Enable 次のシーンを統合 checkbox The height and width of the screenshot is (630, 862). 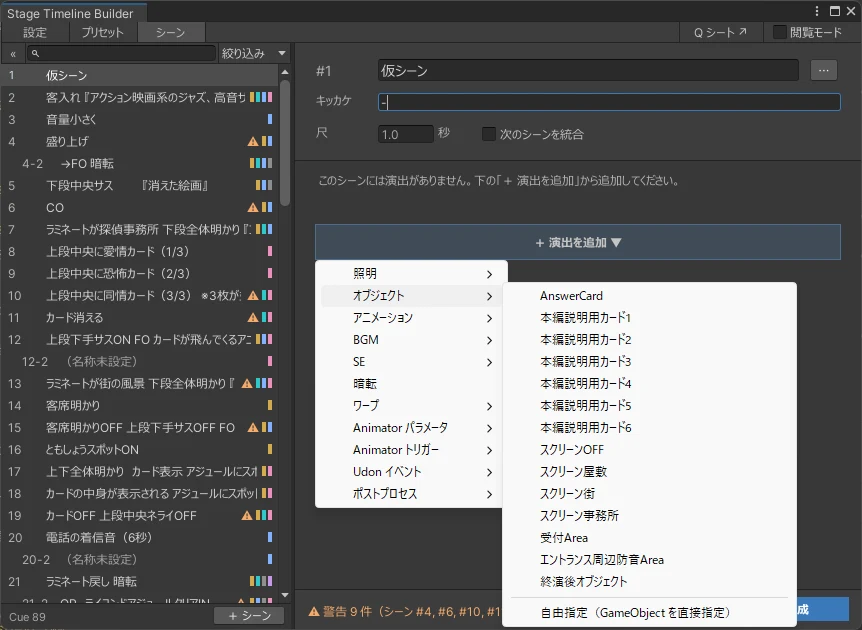pos(488,134)
